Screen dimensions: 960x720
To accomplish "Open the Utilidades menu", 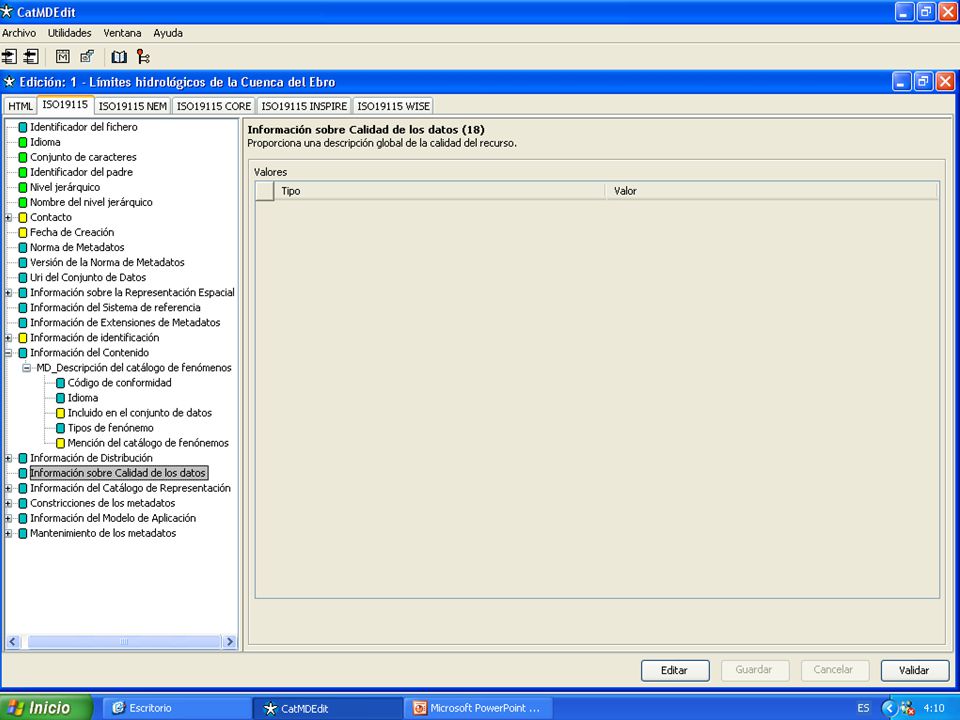I will click(x=70, y=33).
